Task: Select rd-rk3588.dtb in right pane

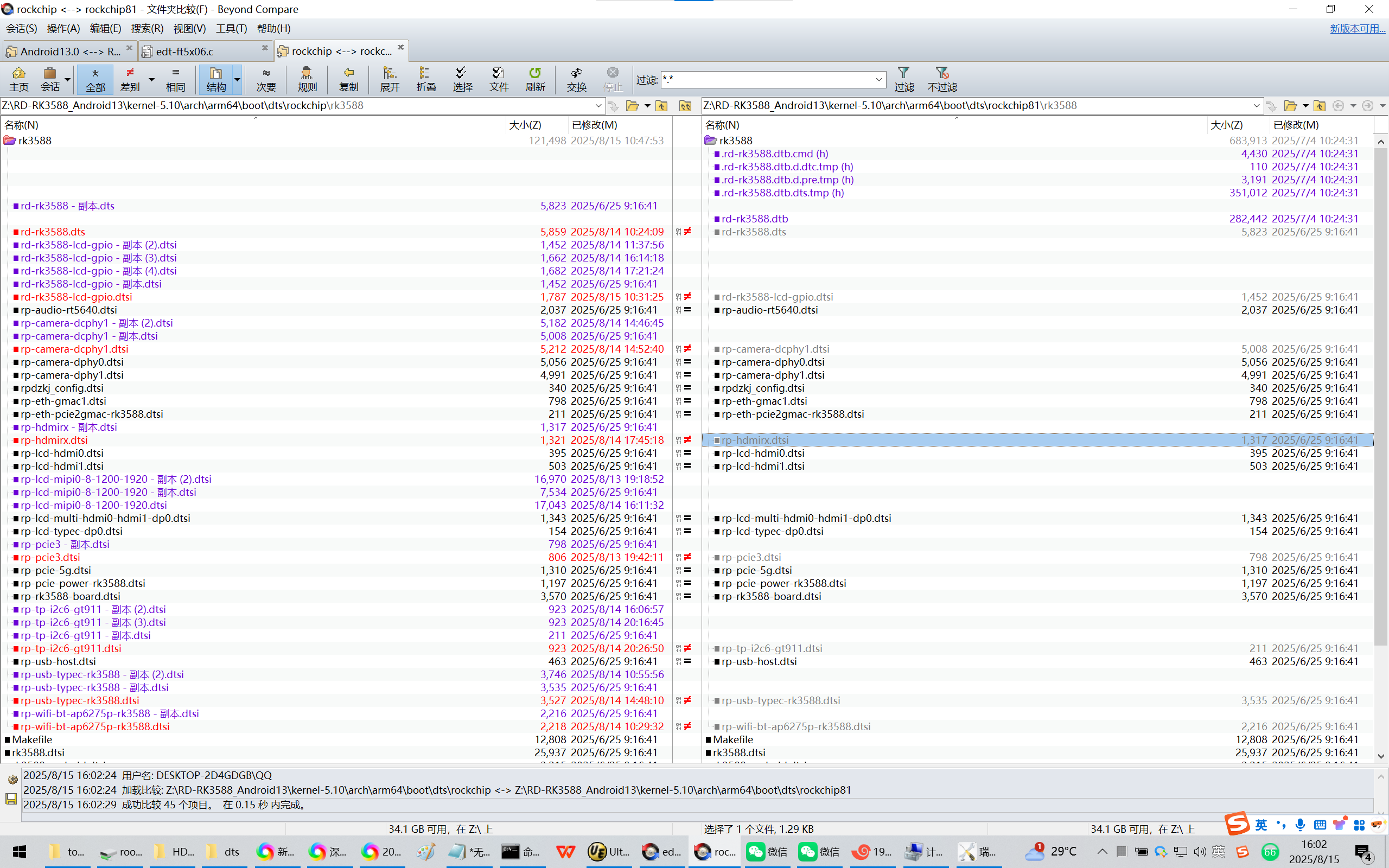Action: (755, 219)
